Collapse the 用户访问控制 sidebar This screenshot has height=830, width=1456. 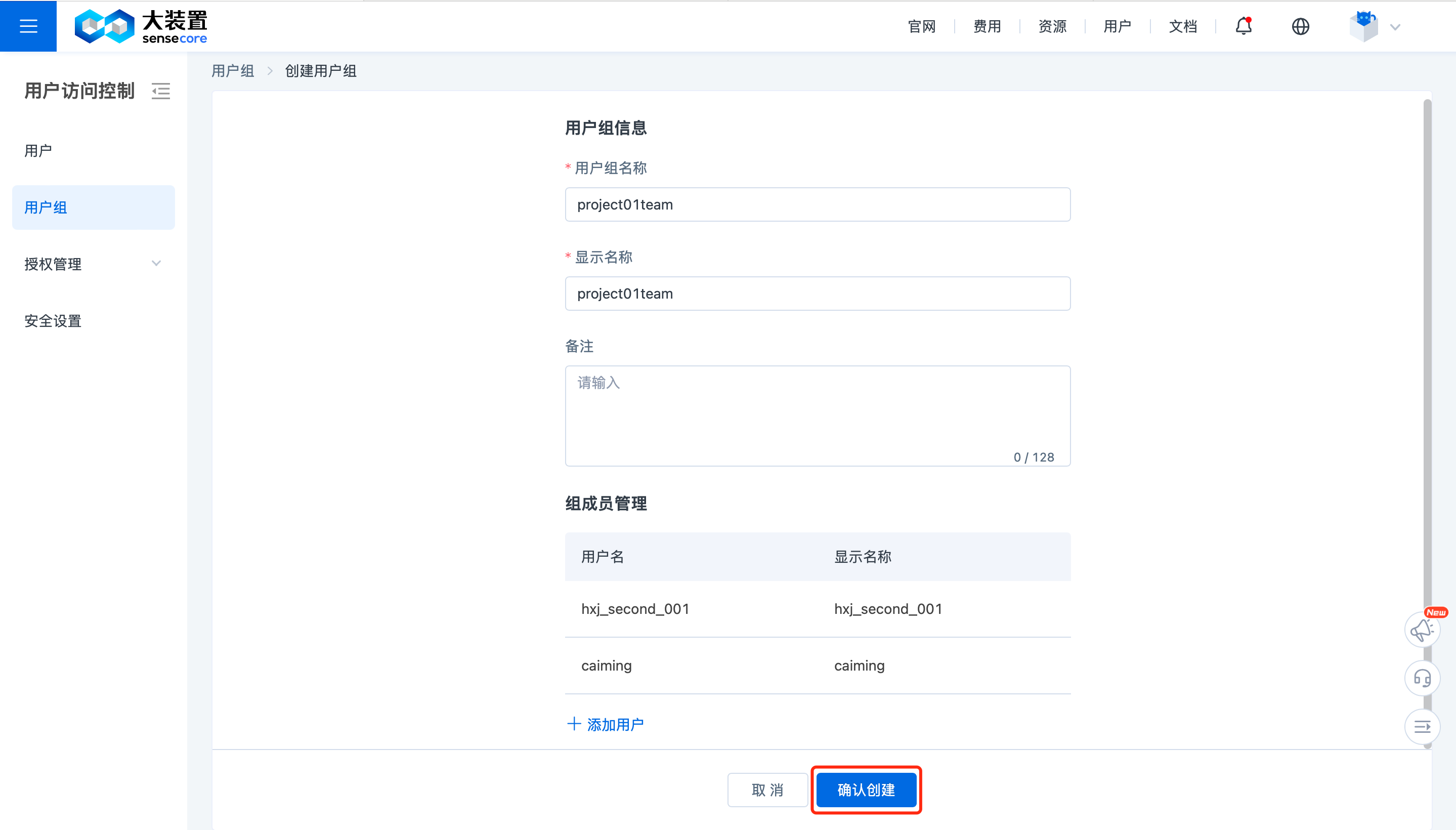click(x=161, y=91)
